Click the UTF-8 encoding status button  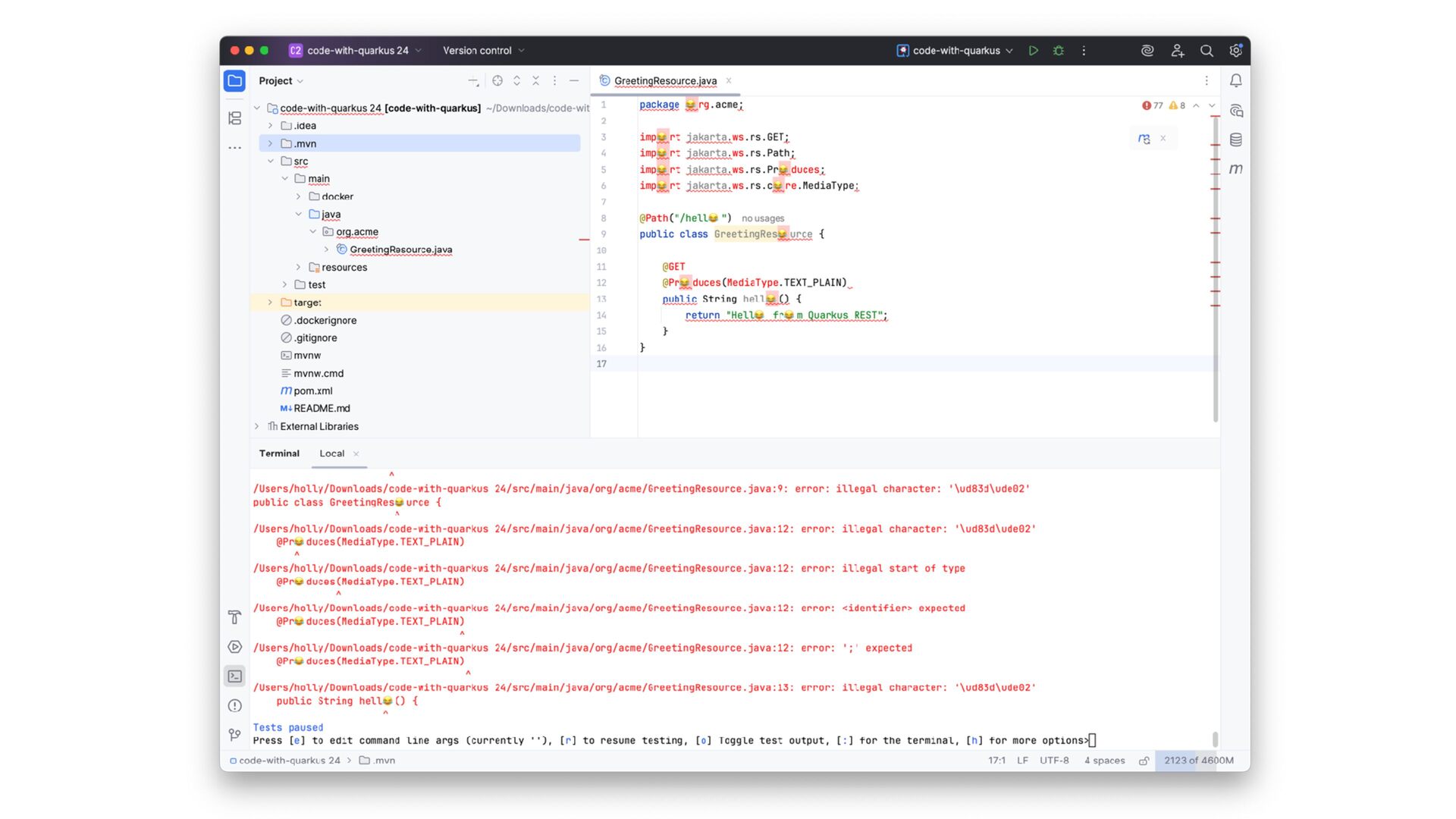point(1054,761)
